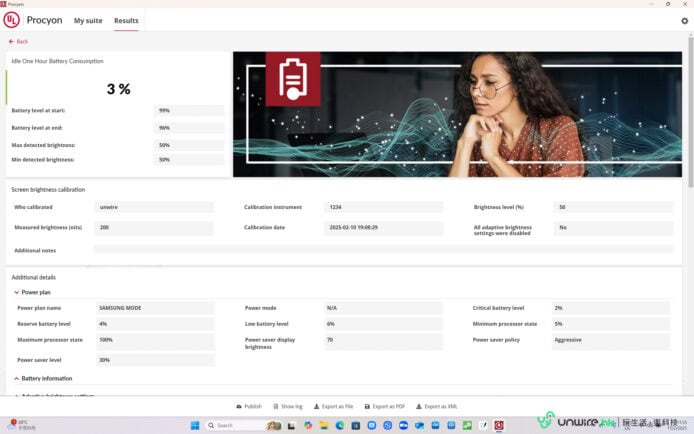Click the Procyon icon in taskbar
Image resolution: width=694 pixels, height=434 pixels.
(499, 425)
